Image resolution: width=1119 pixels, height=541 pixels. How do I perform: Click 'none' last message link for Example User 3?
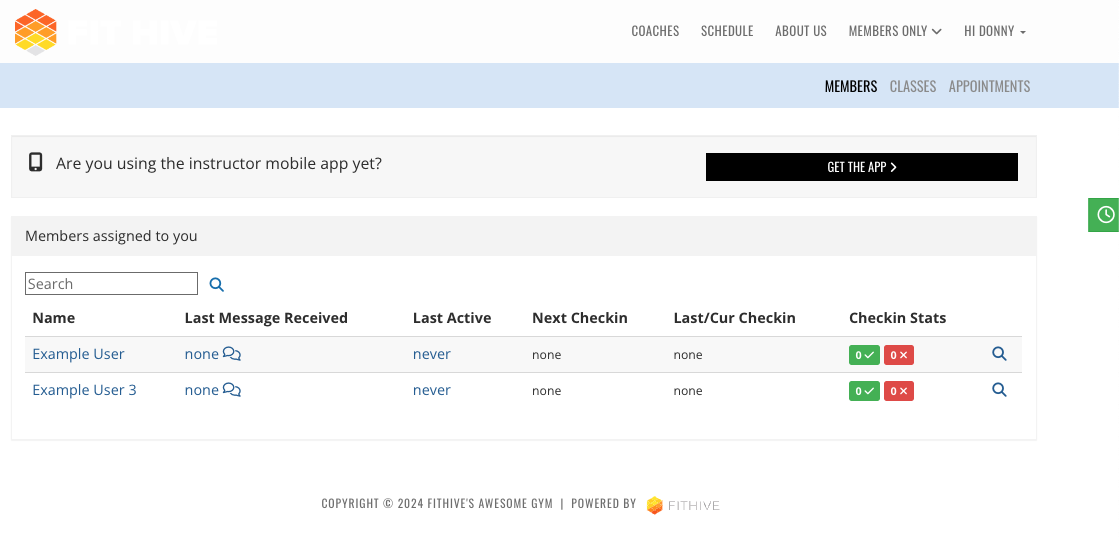201,390
